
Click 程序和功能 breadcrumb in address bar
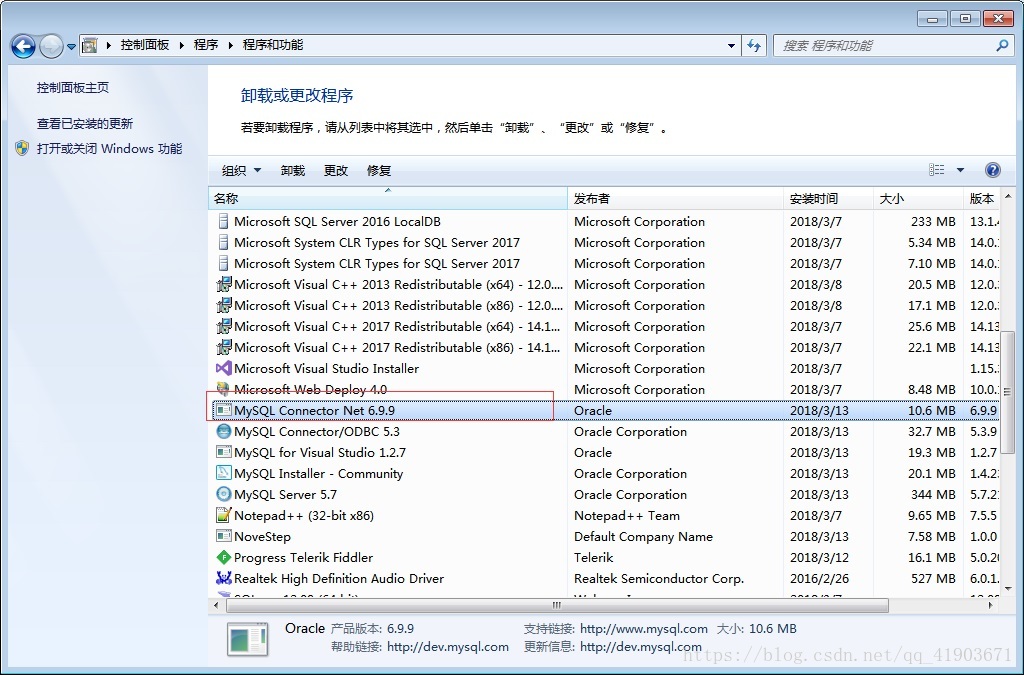tap(273, 45)
